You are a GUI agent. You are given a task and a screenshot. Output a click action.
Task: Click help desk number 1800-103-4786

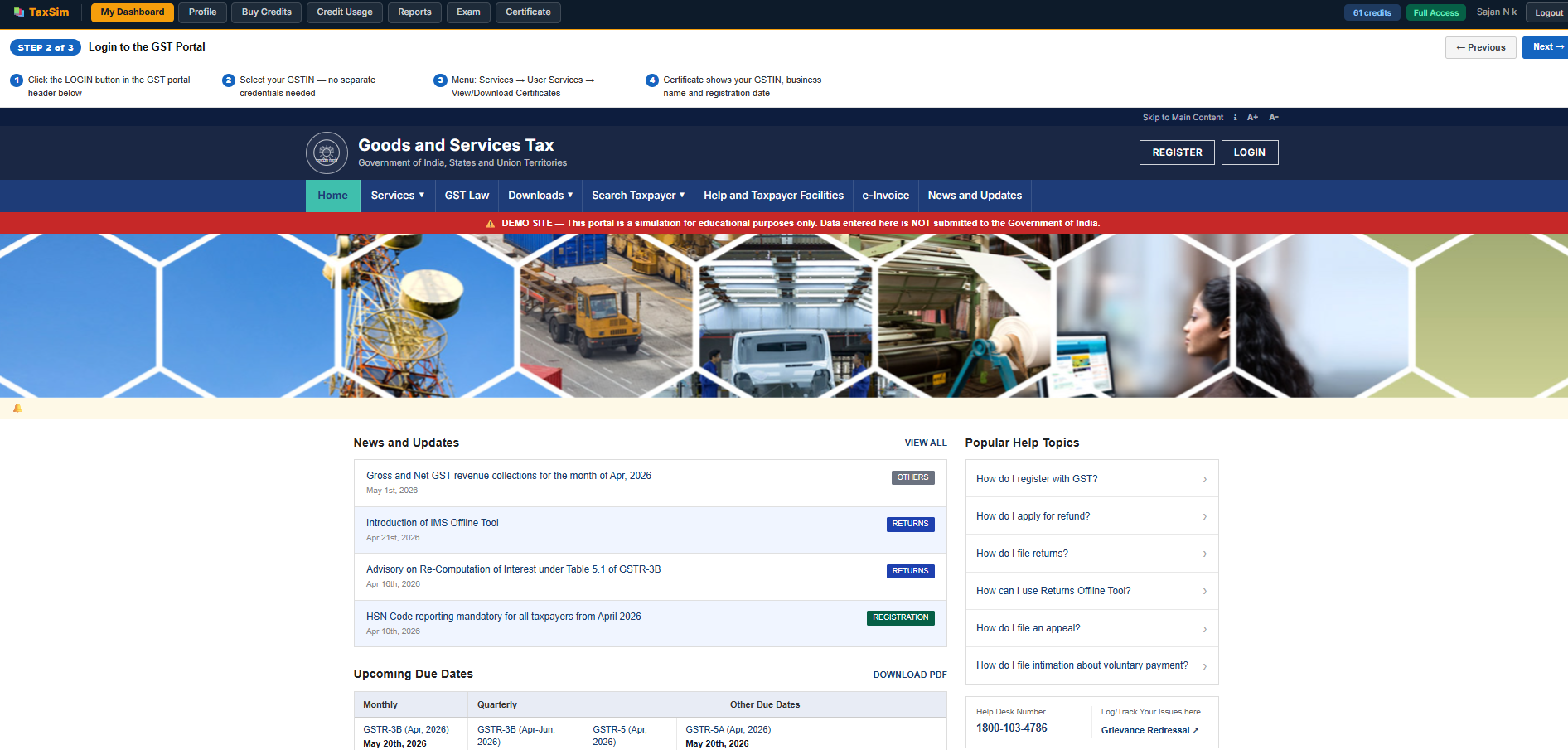(1011, 728)
